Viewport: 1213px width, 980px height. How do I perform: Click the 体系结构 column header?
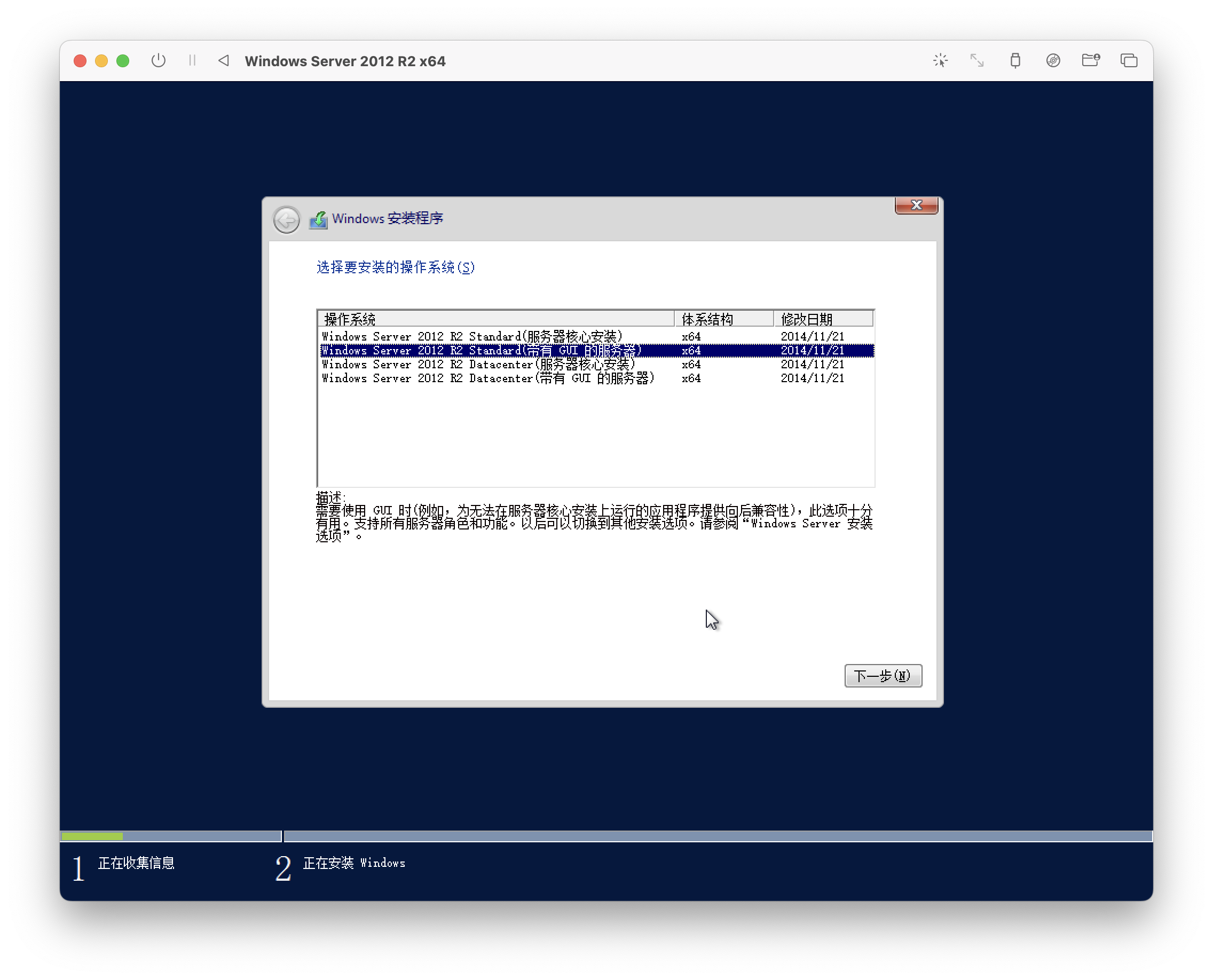tap(724, 320)
